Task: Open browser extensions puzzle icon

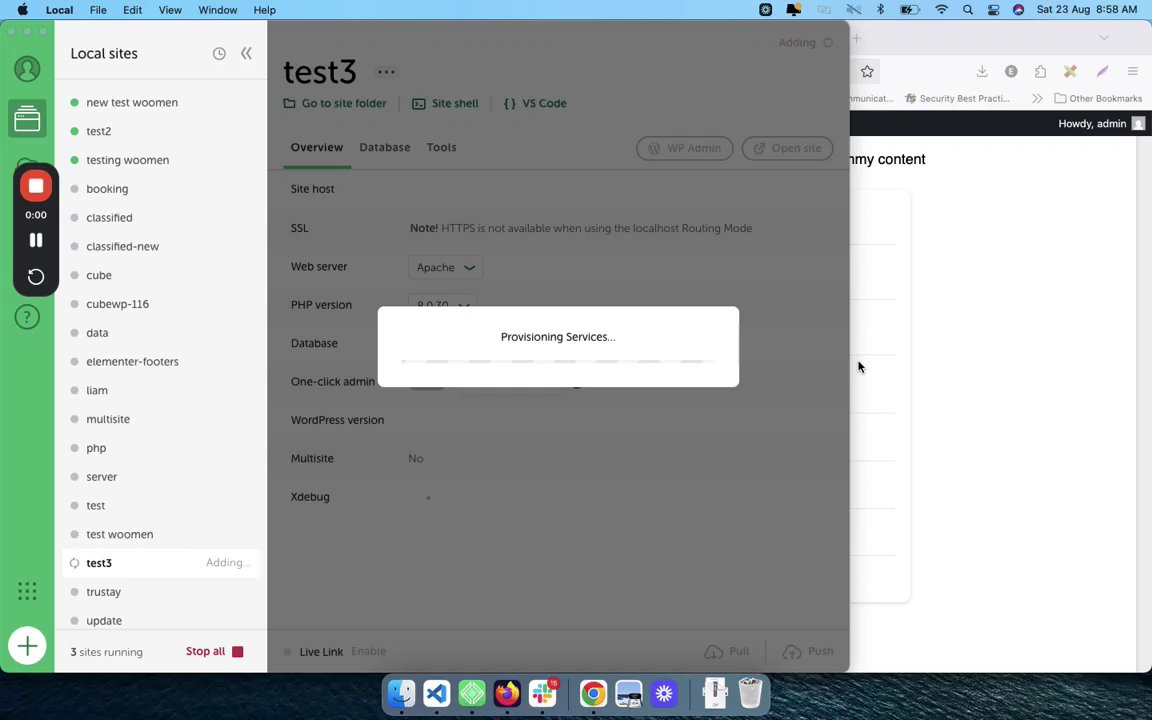Action: [x=1040, y=71]
